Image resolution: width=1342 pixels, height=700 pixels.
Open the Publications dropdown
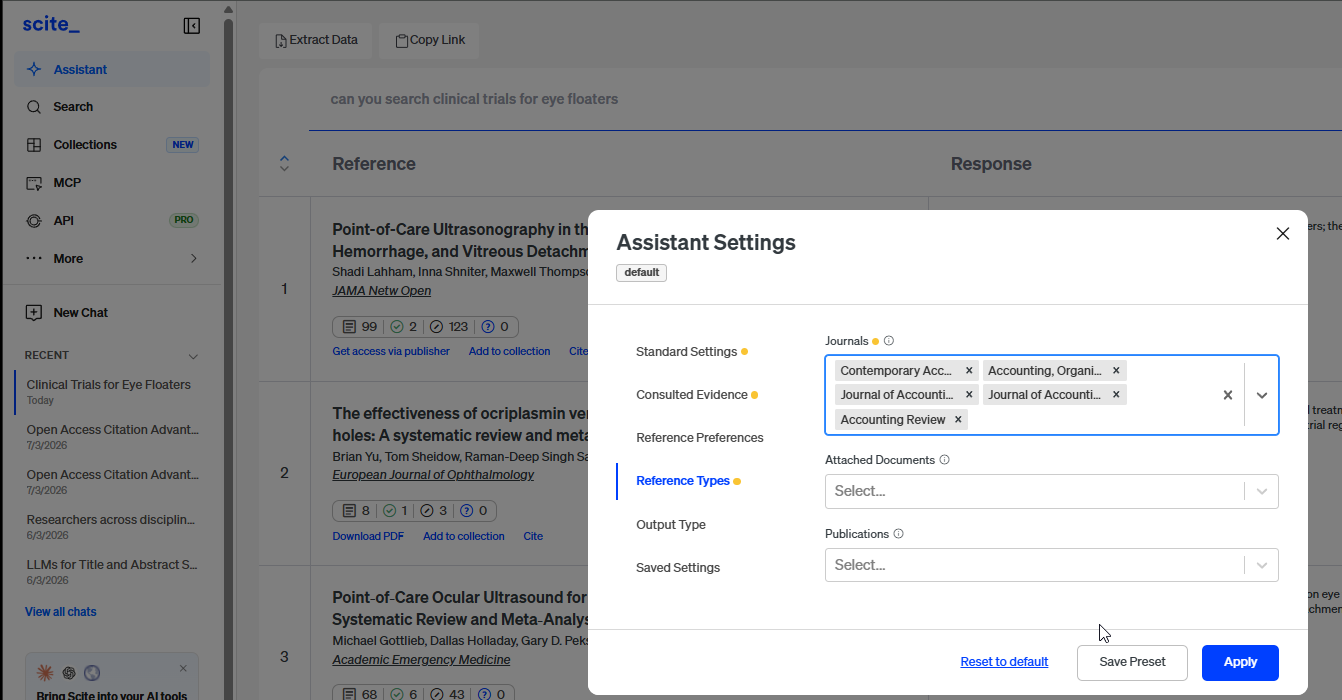pos(1051,565)
